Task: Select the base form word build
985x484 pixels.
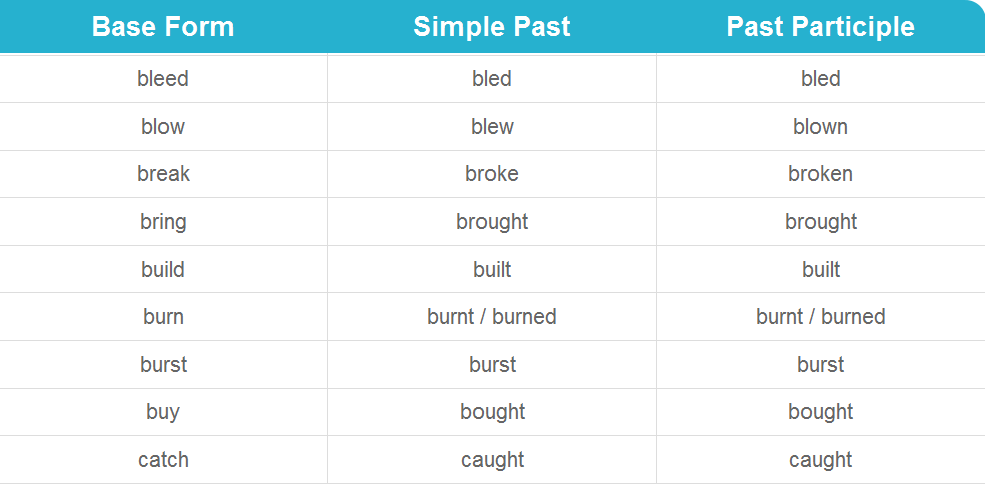Action: tap(163, 270)
